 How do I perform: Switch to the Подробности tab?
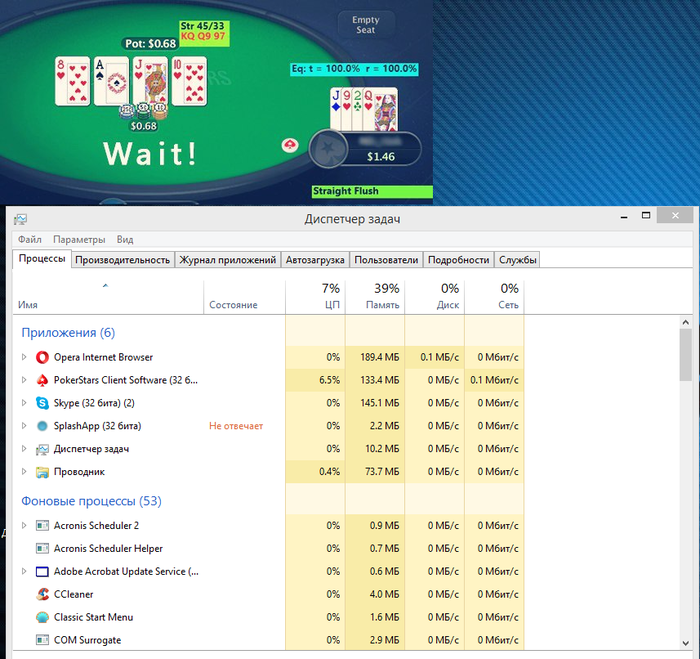458,260
